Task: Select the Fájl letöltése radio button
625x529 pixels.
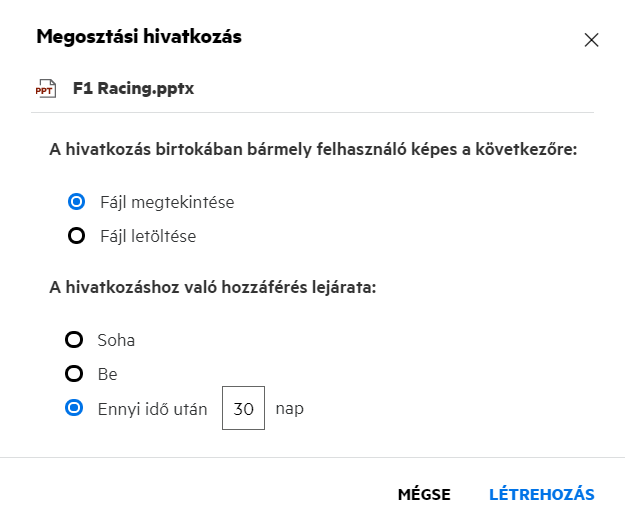Action: point(75,237)
